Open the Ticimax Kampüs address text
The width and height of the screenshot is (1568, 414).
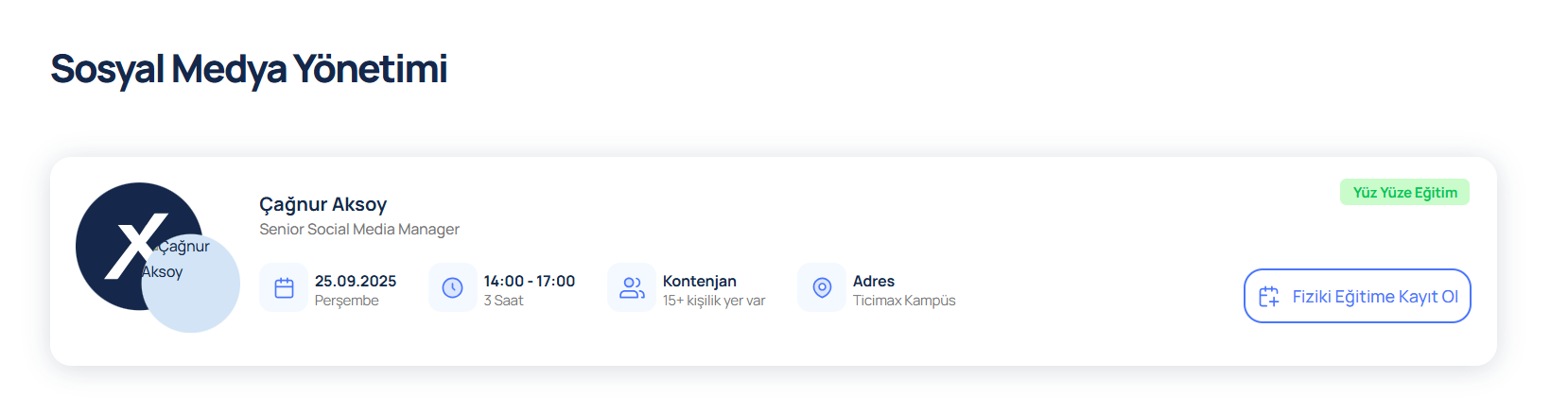coord(904,301)
